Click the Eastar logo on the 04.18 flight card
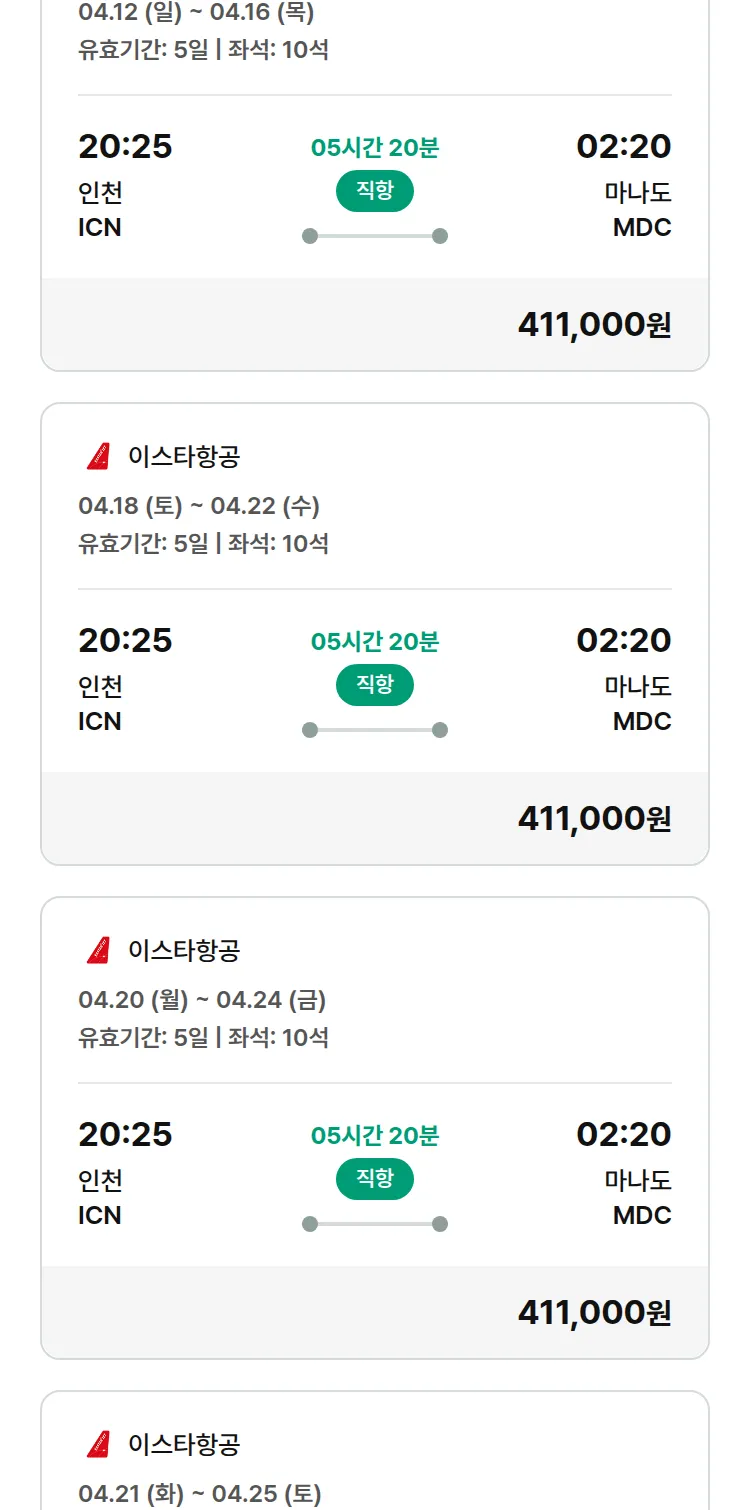This screenshot has height=1510, width=750. pos(98,457)
